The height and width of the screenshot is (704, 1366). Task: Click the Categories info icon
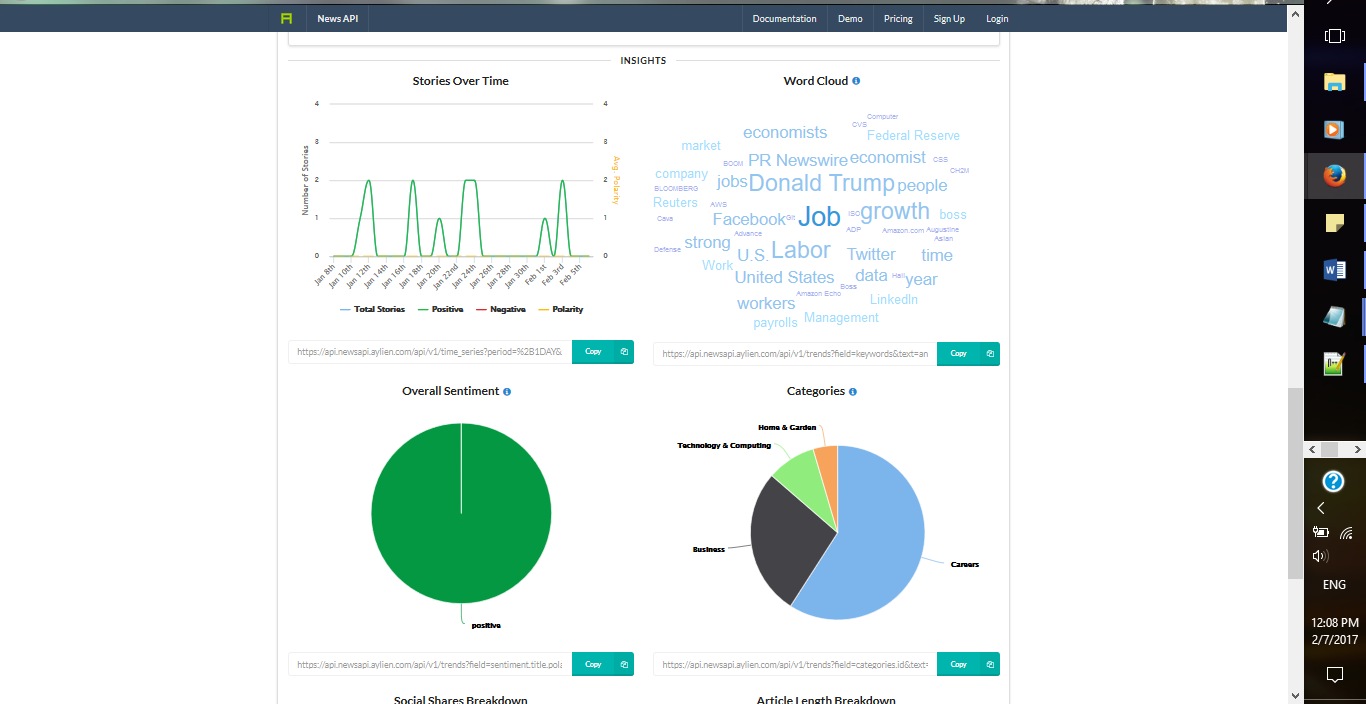851,391
